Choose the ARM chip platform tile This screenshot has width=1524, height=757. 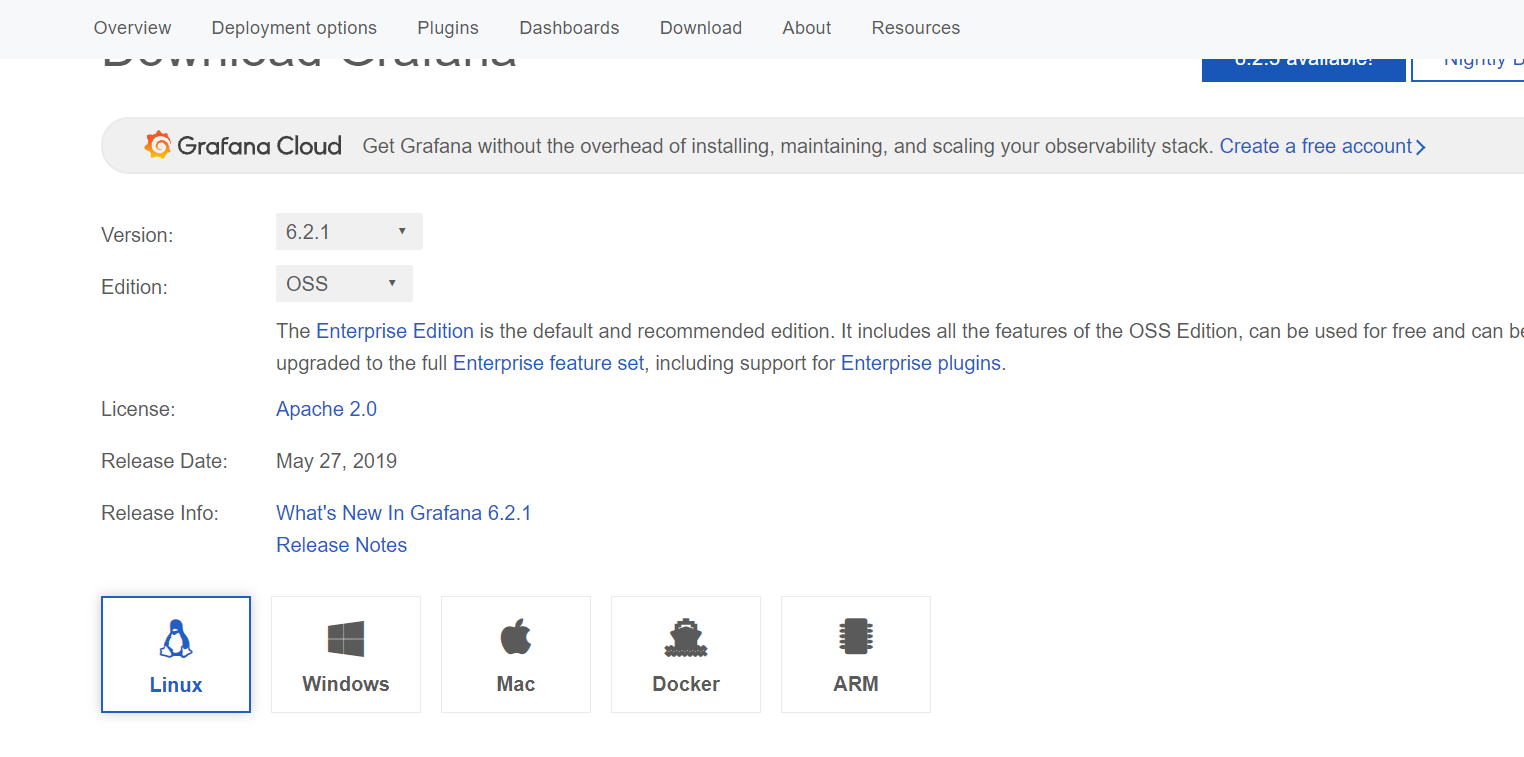(856, 655)
